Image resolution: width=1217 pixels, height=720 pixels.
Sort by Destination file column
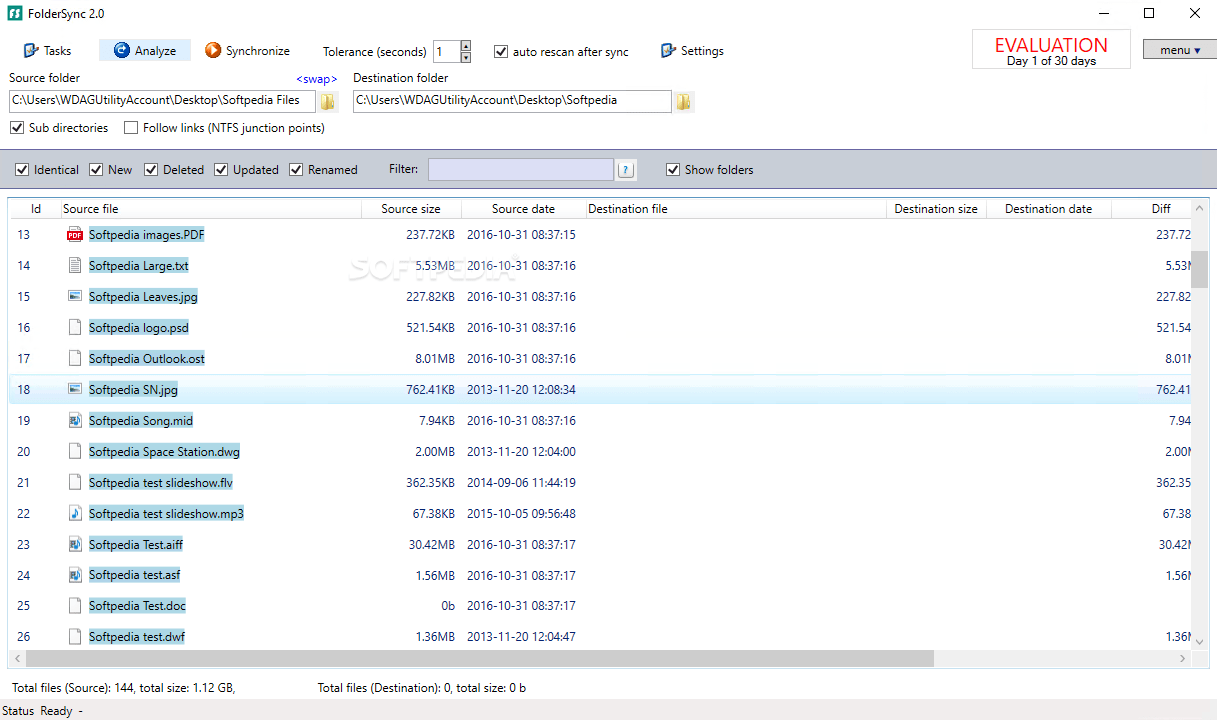[x=736, y=209]
